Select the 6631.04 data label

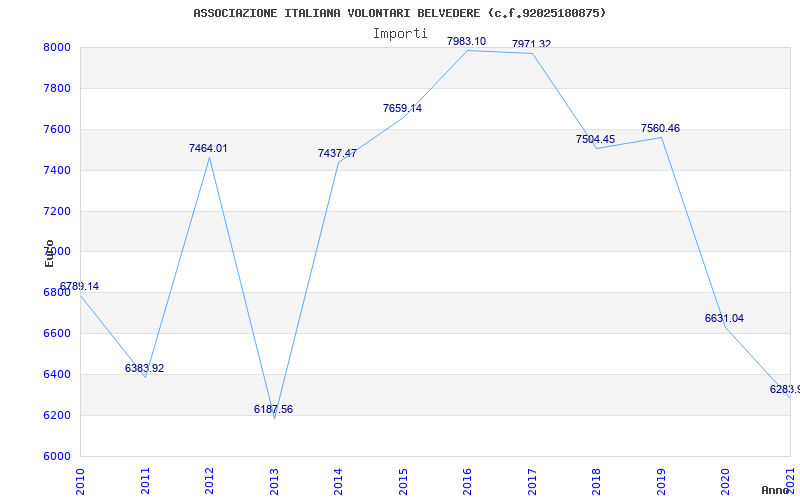click(724, 318)
